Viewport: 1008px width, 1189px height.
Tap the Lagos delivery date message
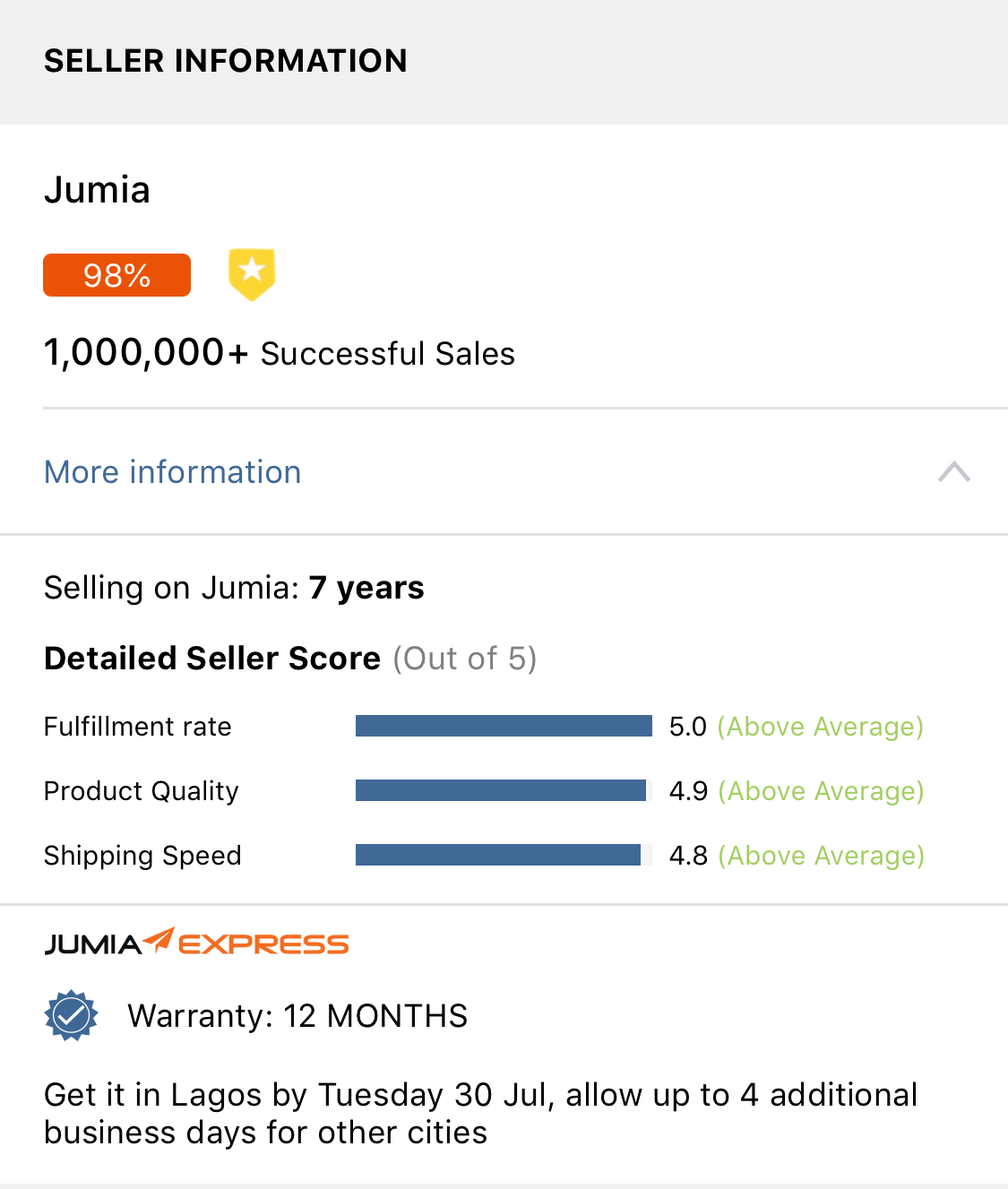click(x=480, y=1114)
